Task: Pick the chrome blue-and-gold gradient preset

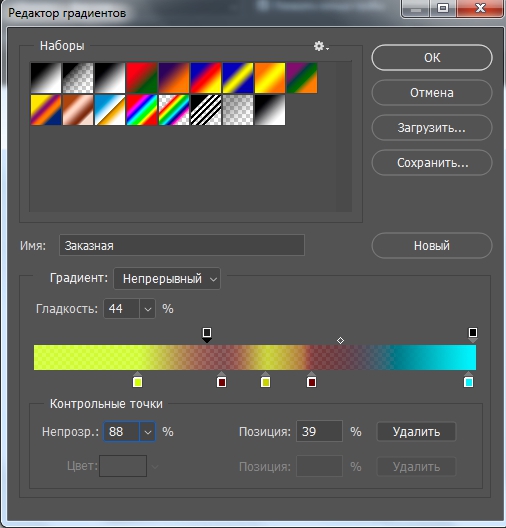Action: [110, 110]
